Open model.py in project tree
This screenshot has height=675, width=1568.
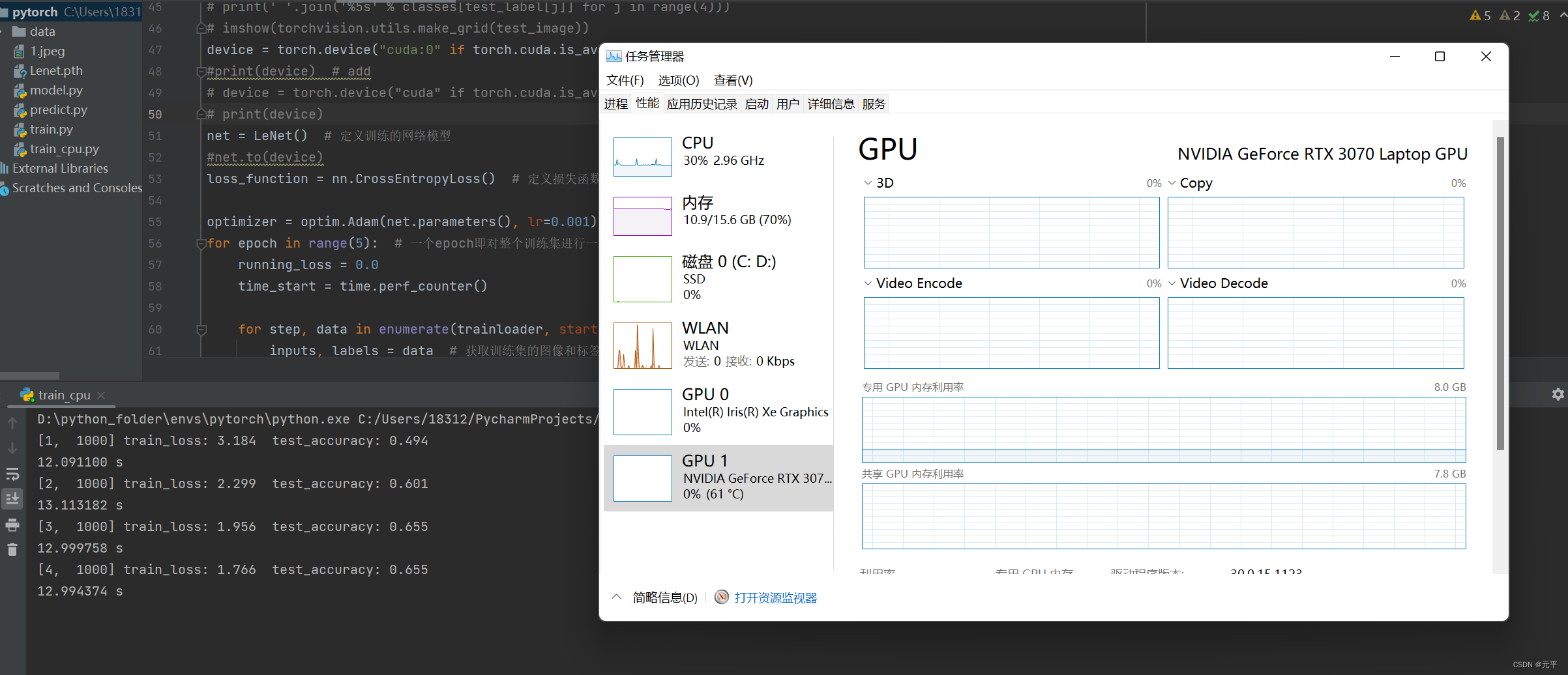[x=56, y=90]
